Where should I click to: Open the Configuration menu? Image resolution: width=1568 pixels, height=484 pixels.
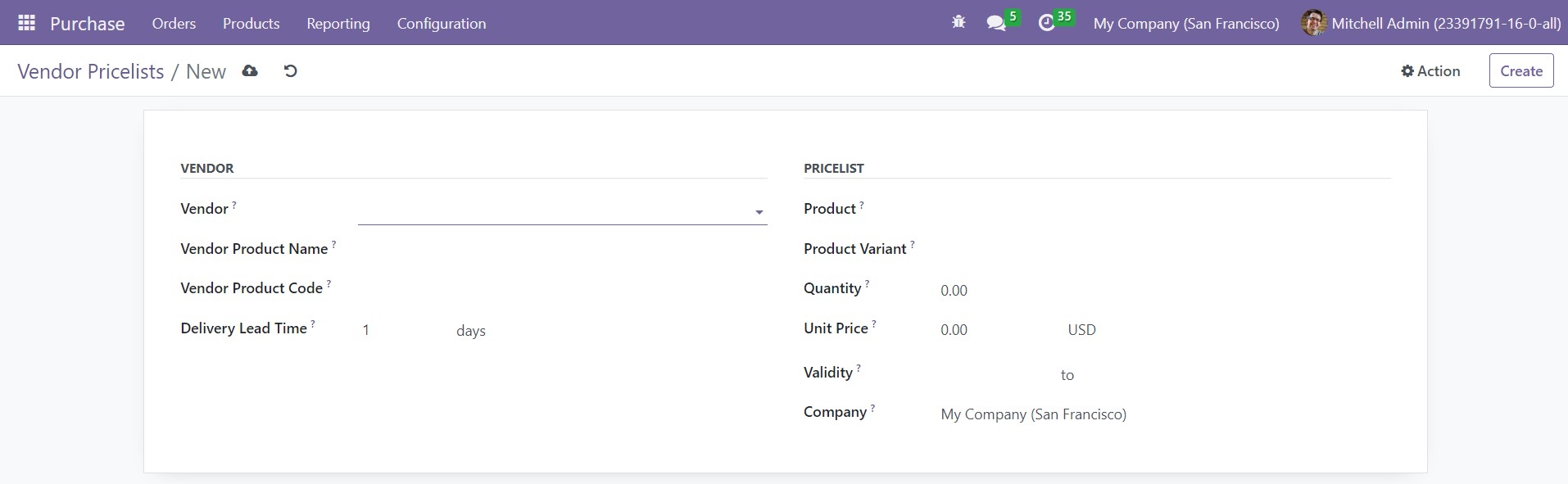(442, 23)
